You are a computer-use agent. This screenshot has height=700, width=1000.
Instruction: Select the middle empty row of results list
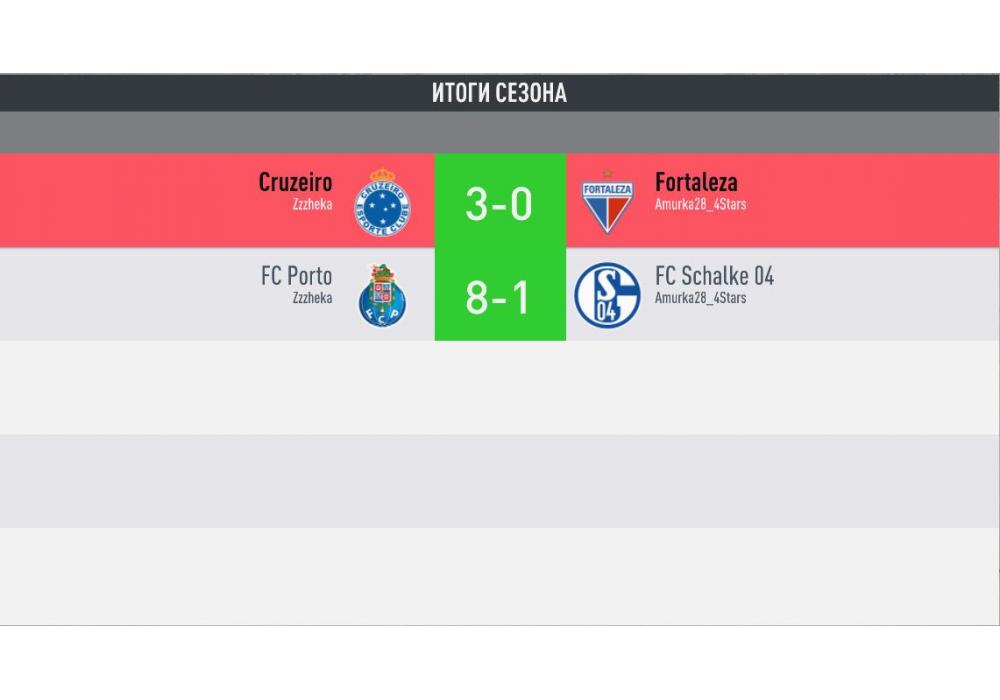click(x=499, y=481)
